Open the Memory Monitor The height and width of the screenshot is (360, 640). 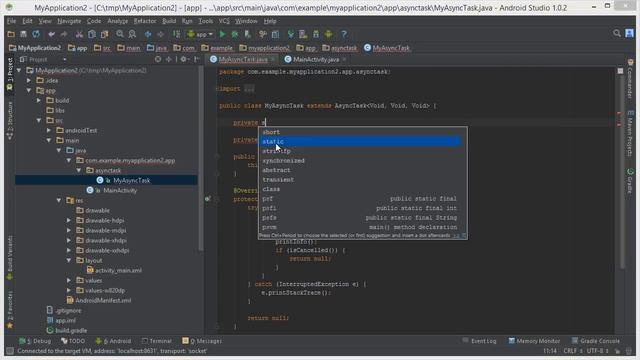[x=534, y=341]
